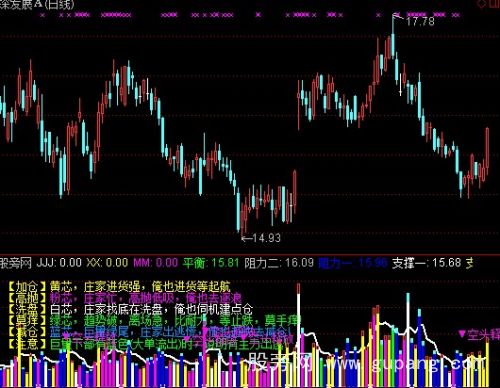500x388 pixels.
Task: Click the 阻力二: 16.09 readout
Action: coord(279,263)
